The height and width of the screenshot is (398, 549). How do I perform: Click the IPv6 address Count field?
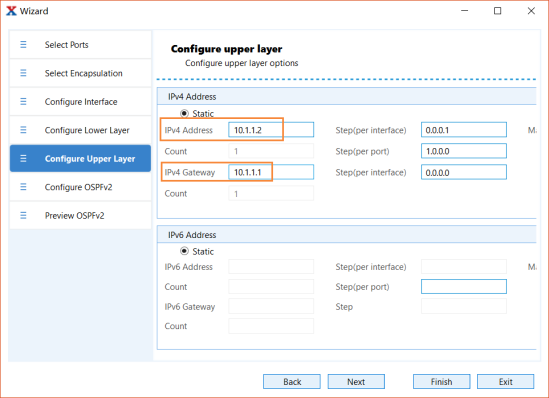[x=271, y=287]
